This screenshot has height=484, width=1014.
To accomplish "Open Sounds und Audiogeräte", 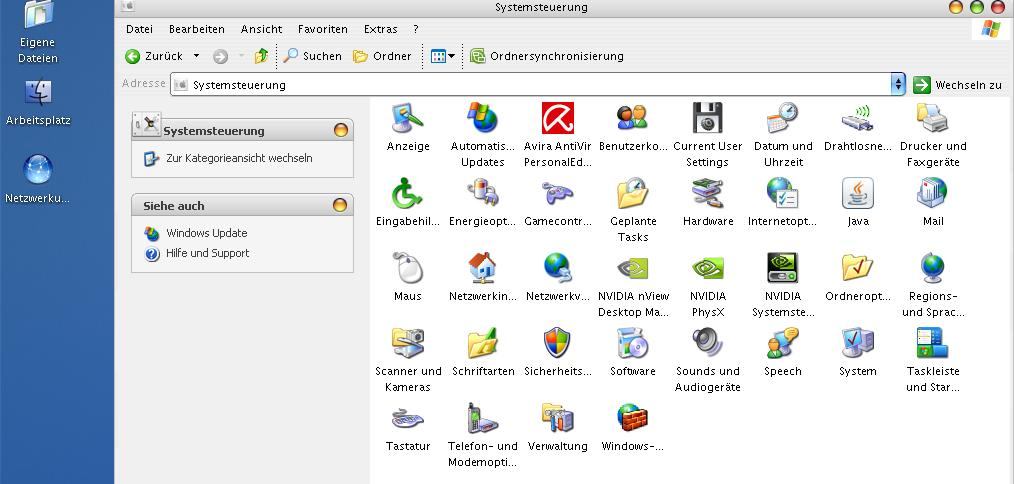I will click(x=707, y=344).
